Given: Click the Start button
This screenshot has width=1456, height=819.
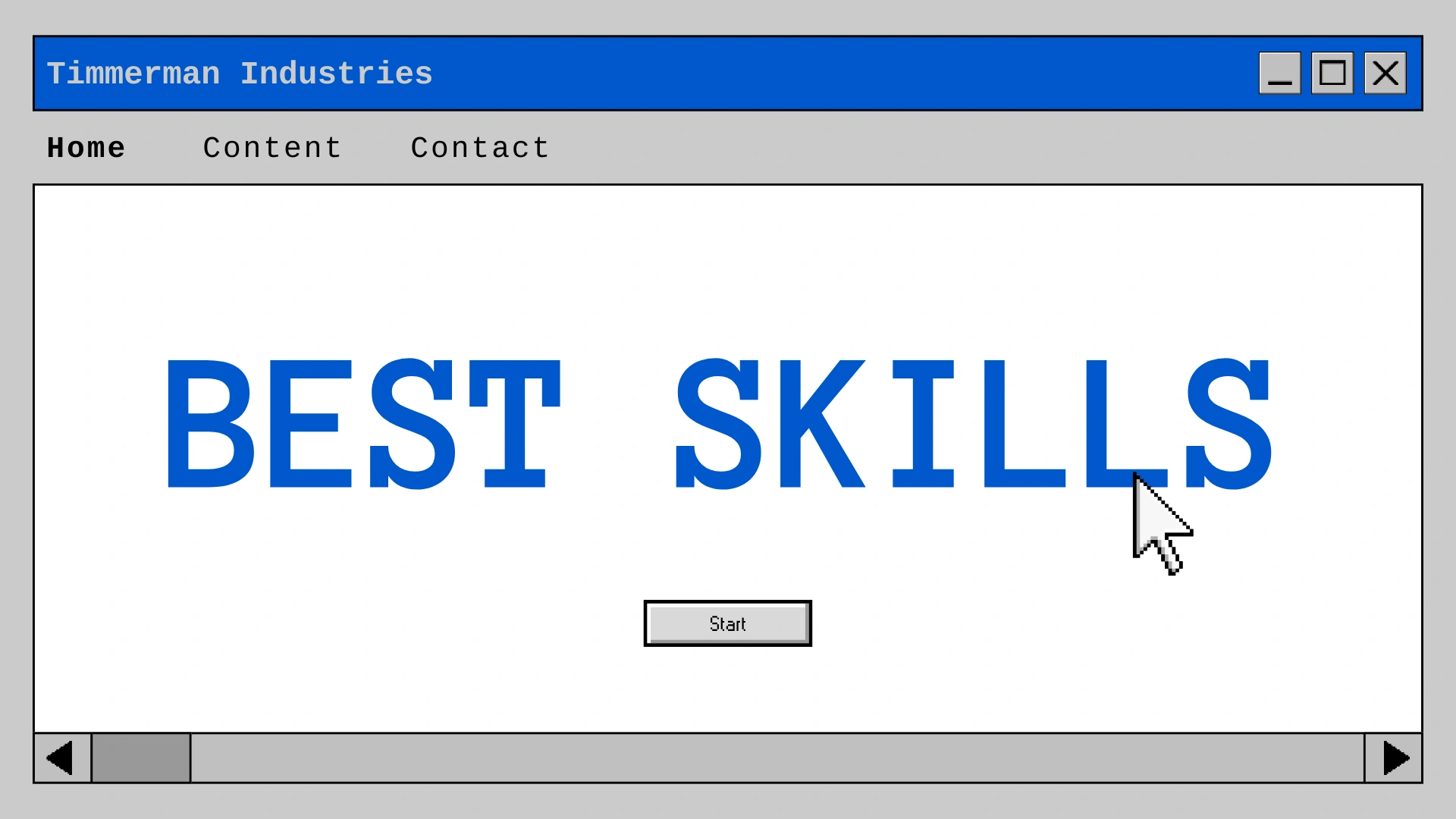Looking at the screenshot, I should click(727, 623).
